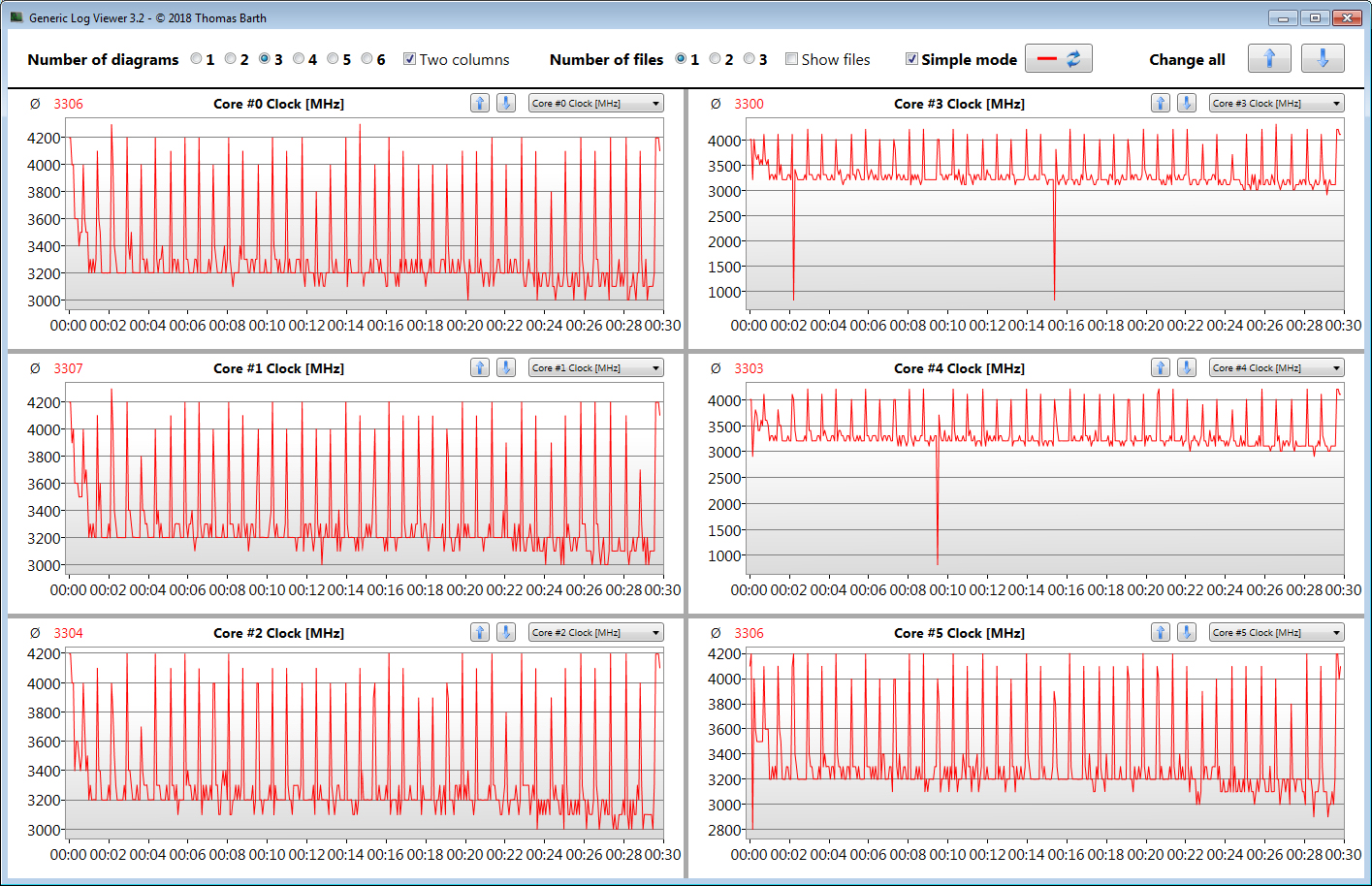This screenshot has height=886, width=1372.
Task: Enable the Show files checkbox
Action: click(x=792, y=59)
